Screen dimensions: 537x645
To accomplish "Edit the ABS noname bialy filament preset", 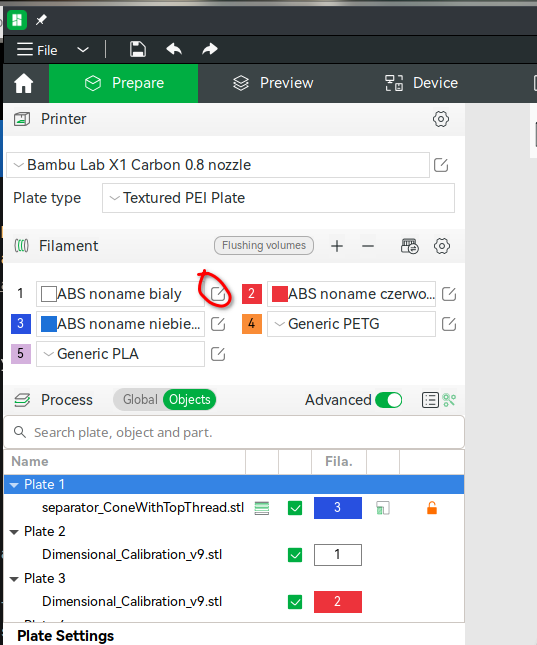I will [218, 294].
